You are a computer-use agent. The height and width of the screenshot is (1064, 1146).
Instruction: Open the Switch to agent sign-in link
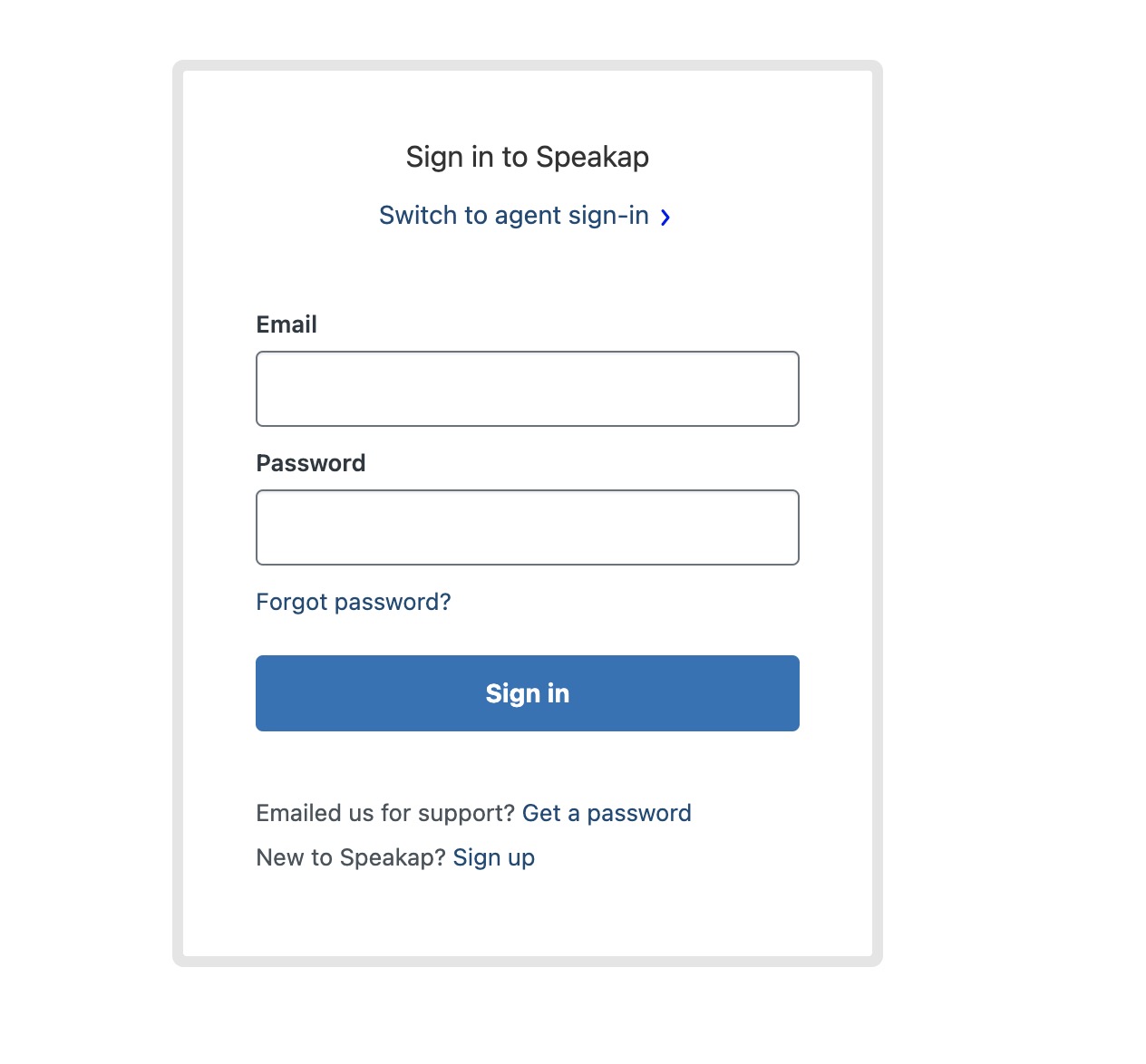514,216
